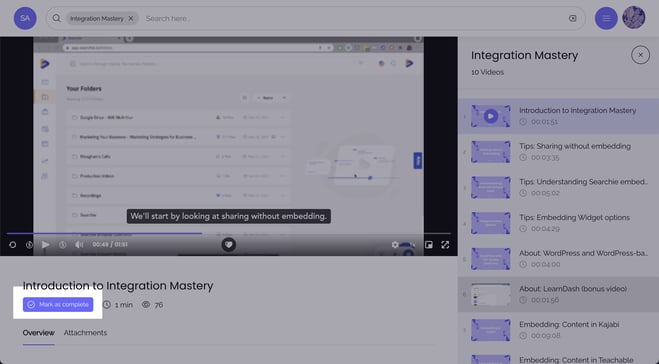
Task: Skip forward with the forward icon
Action: click(x=63, y=245)
